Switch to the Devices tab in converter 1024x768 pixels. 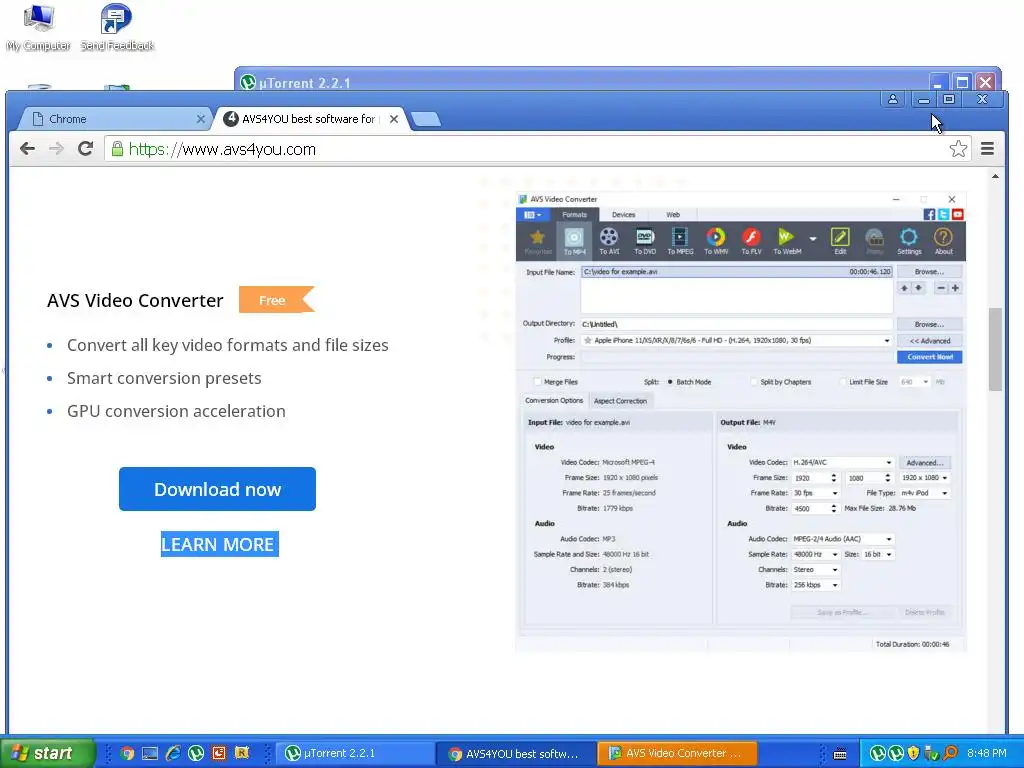623,215
